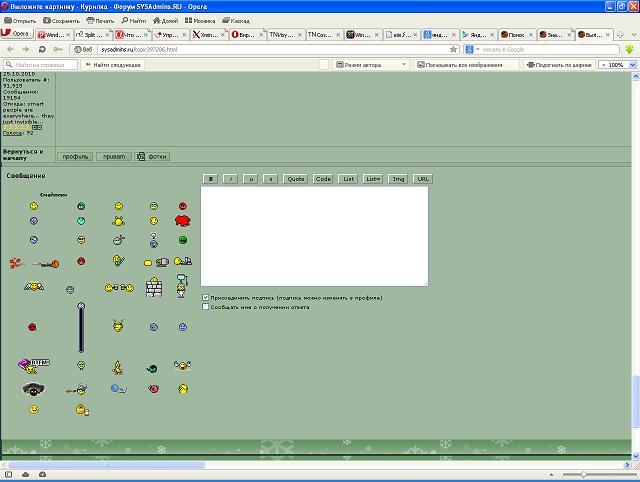This screenshot has width=640, height=482.
Task: Click the Quote button
Action: click(296, 179)
